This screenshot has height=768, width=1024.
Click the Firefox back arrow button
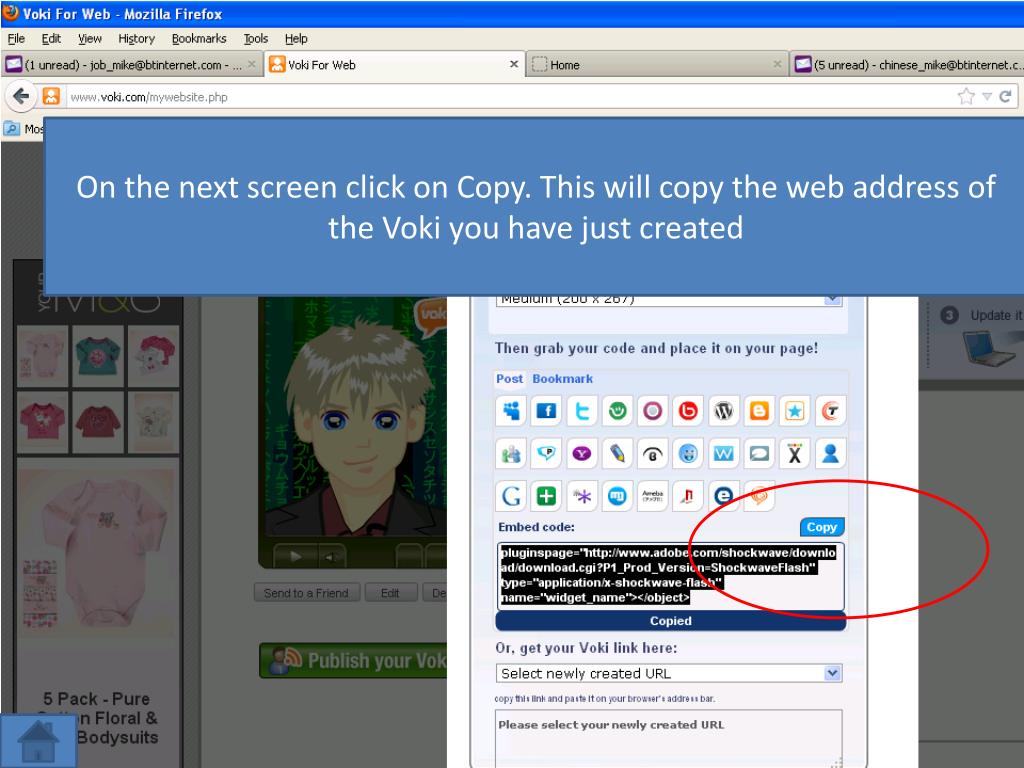click(20, 97)
